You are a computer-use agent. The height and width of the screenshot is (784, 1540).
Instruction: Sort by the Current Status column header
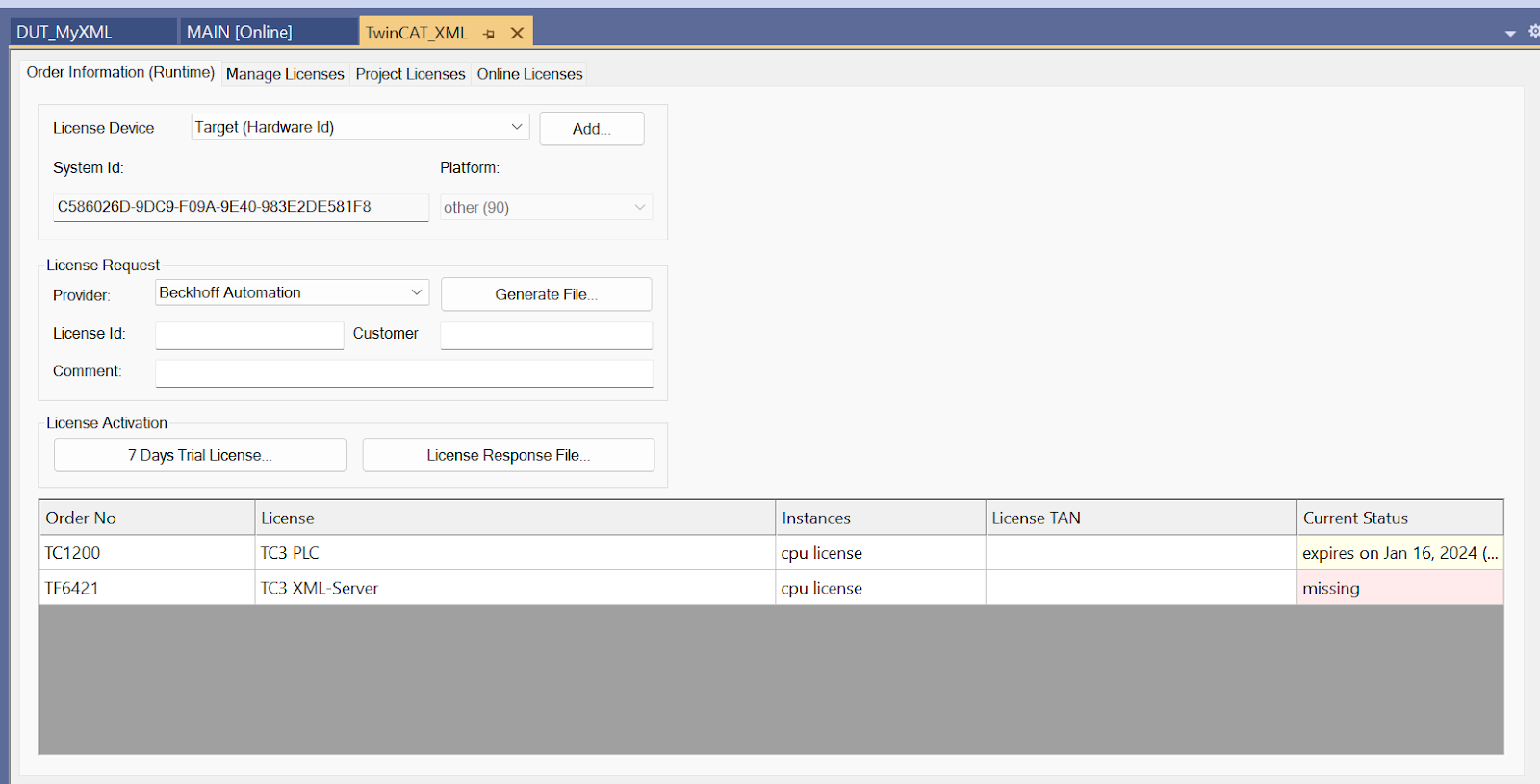tap(1400, 518)
